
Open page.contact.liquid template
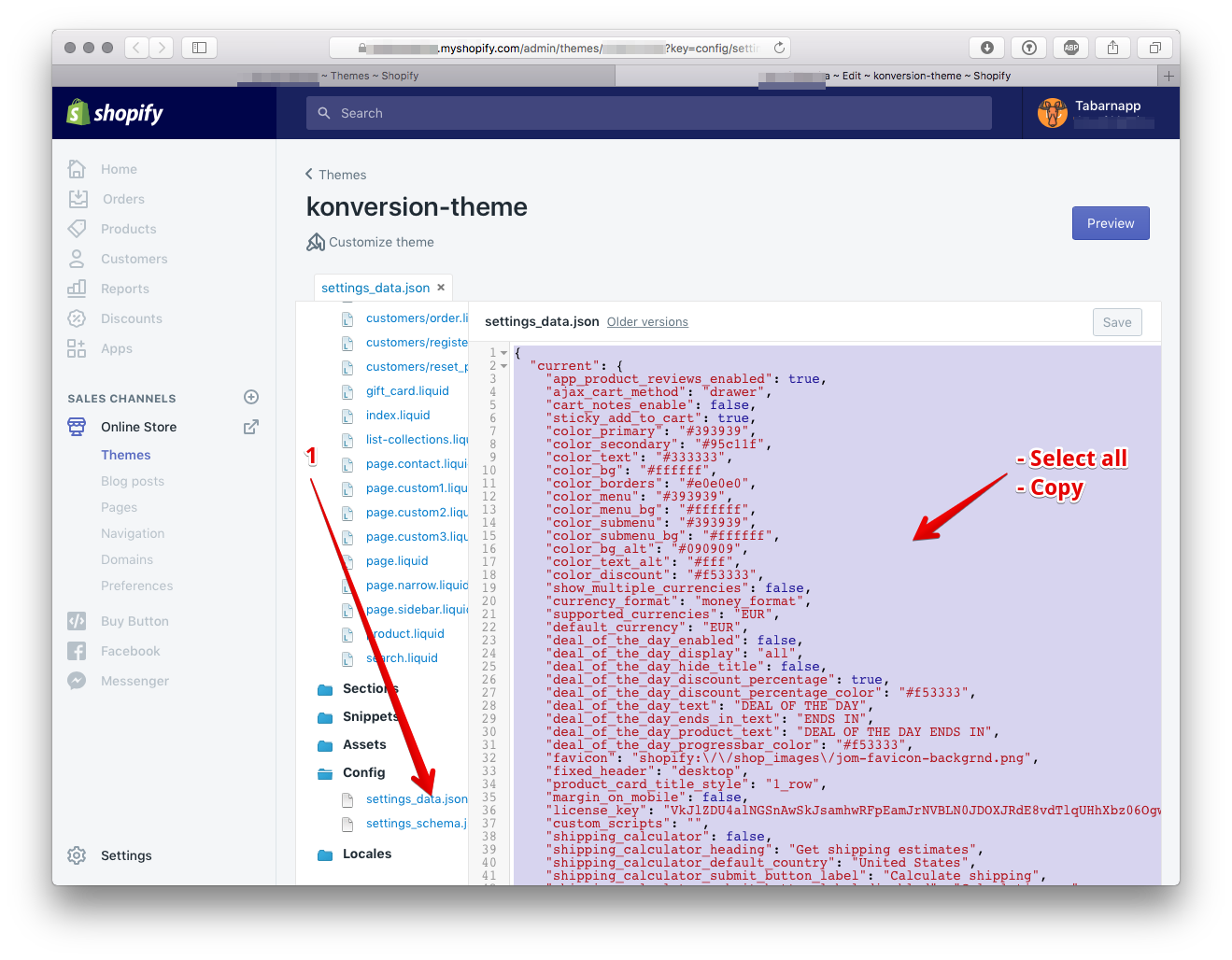[x=417, y=464]
